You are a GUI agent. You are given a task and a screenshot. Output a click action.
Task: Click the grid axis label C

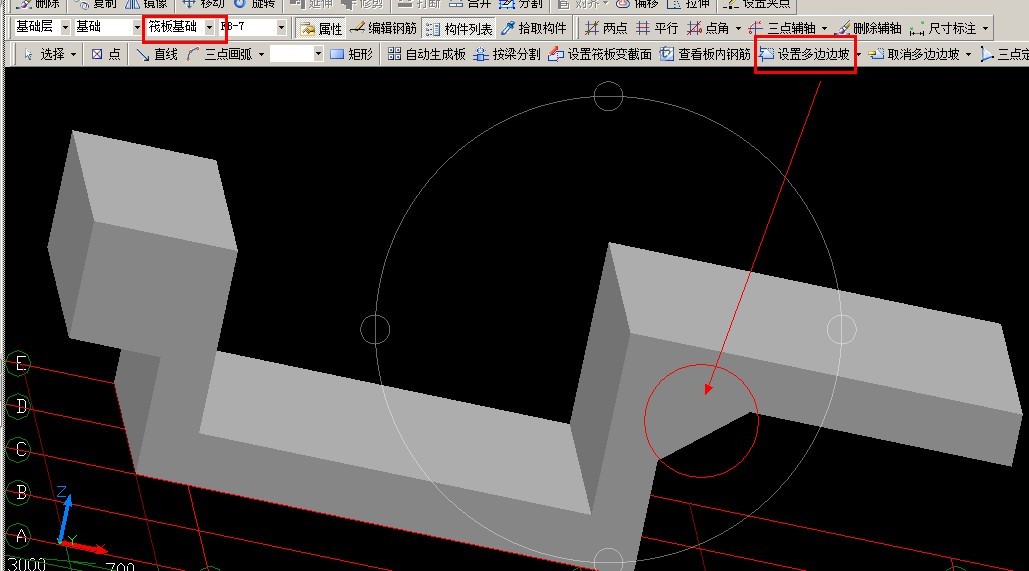(20, 449)
